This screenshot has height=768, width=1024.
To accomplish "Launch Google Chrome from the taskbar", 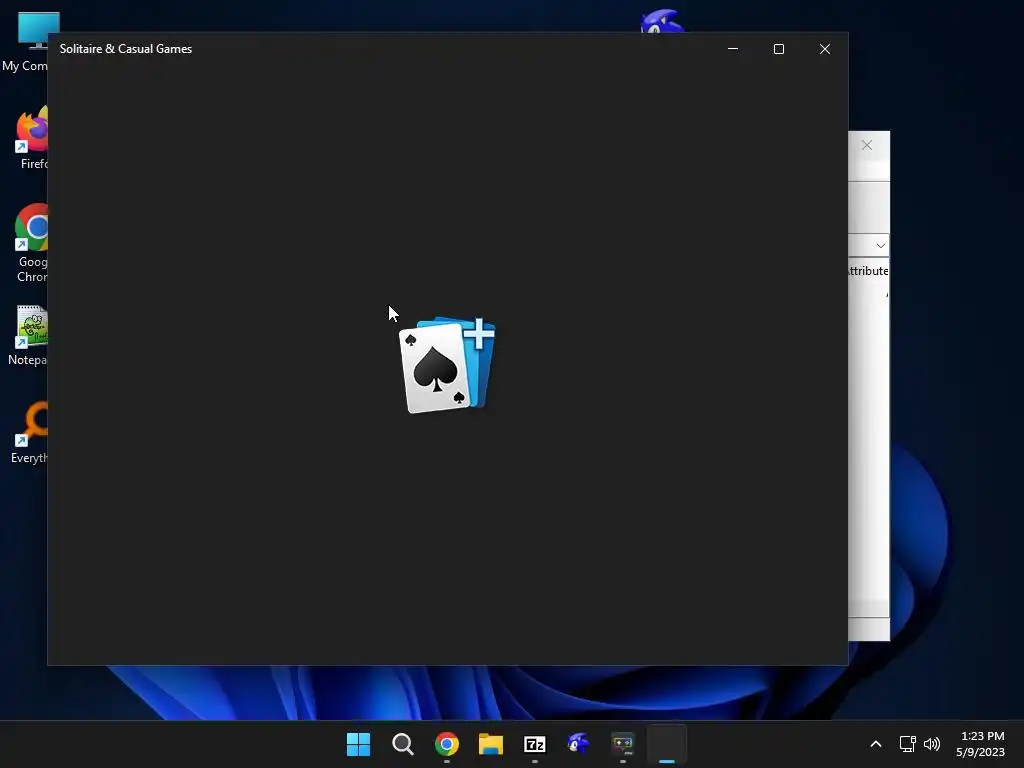I will point(447,744).
